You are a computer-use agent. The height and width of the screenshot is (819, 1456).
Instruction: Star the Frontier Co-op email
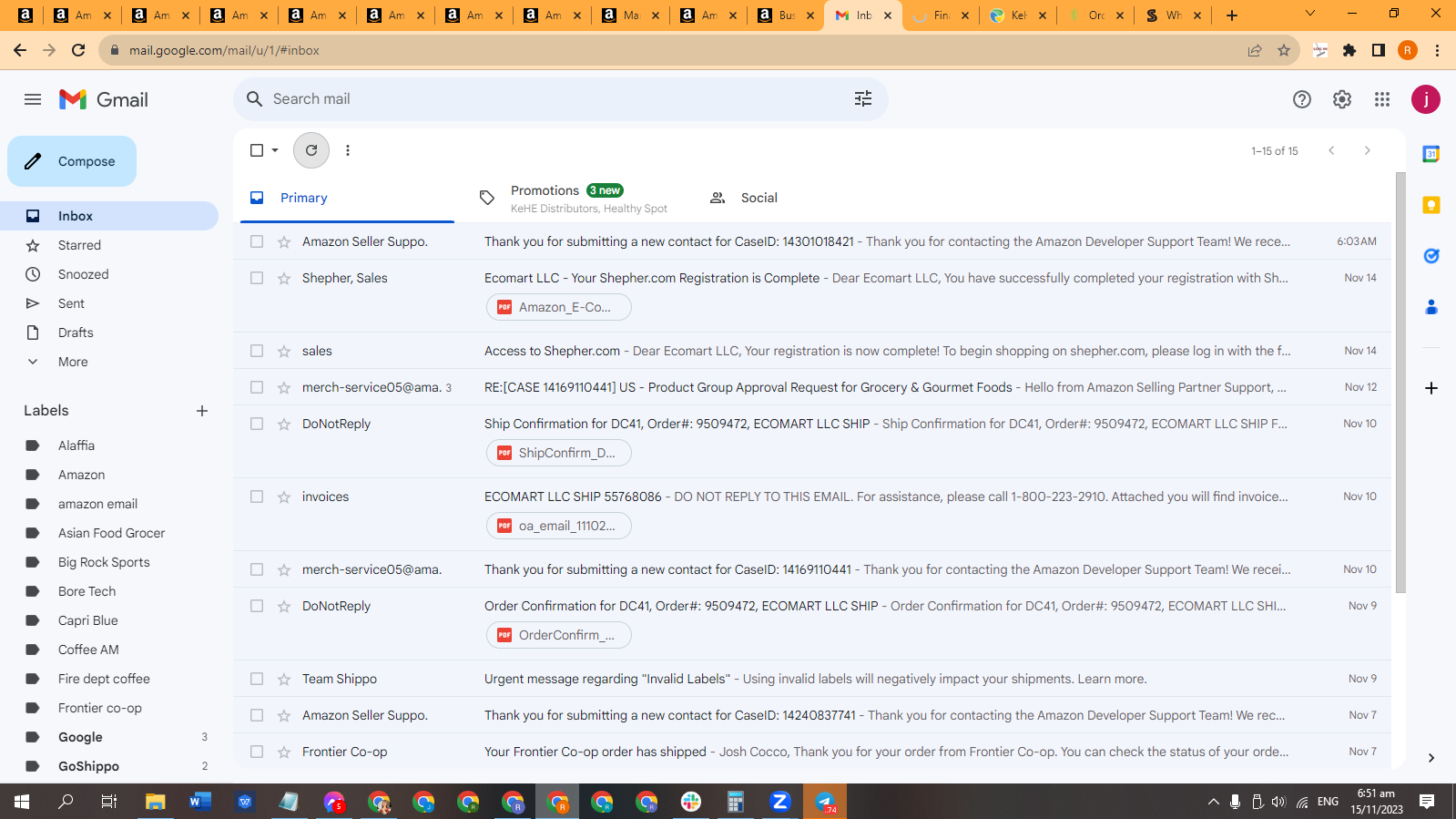point(284,752)
